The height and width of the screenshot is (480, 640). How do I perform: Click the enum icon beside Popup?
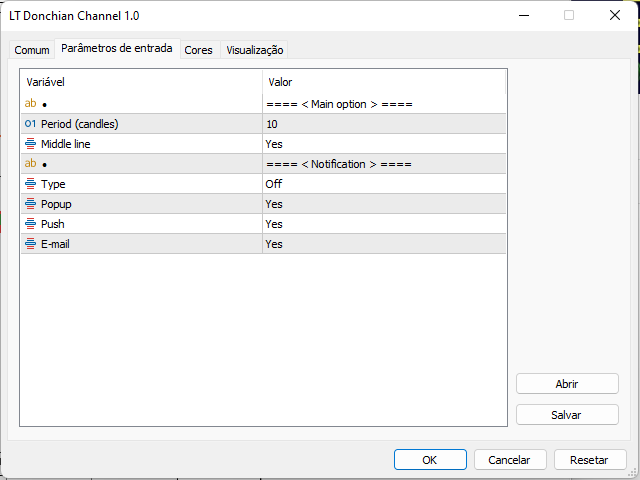(30, 203)
